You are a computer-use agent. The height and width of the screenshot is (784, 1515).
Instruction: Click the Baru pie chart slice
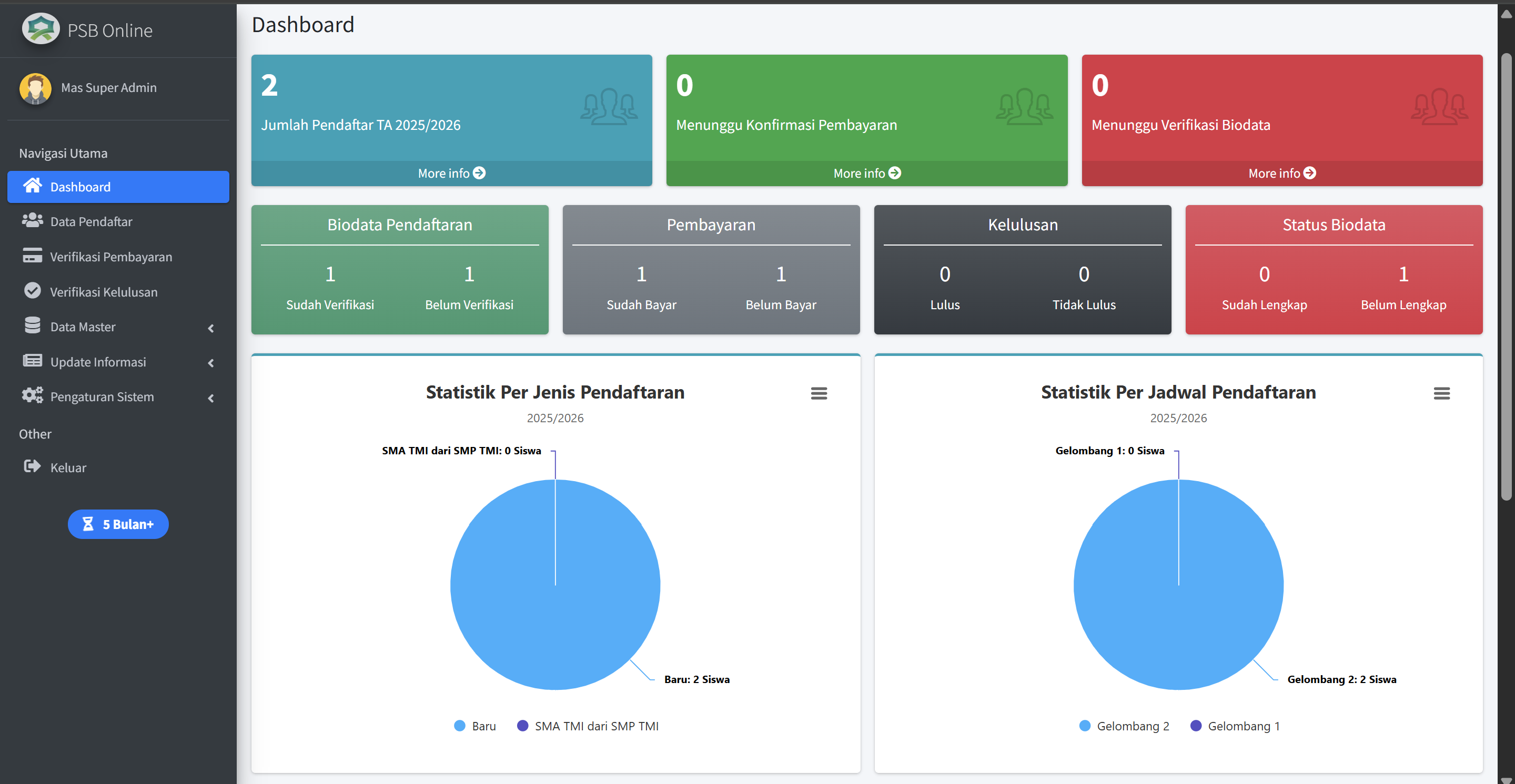555,585
